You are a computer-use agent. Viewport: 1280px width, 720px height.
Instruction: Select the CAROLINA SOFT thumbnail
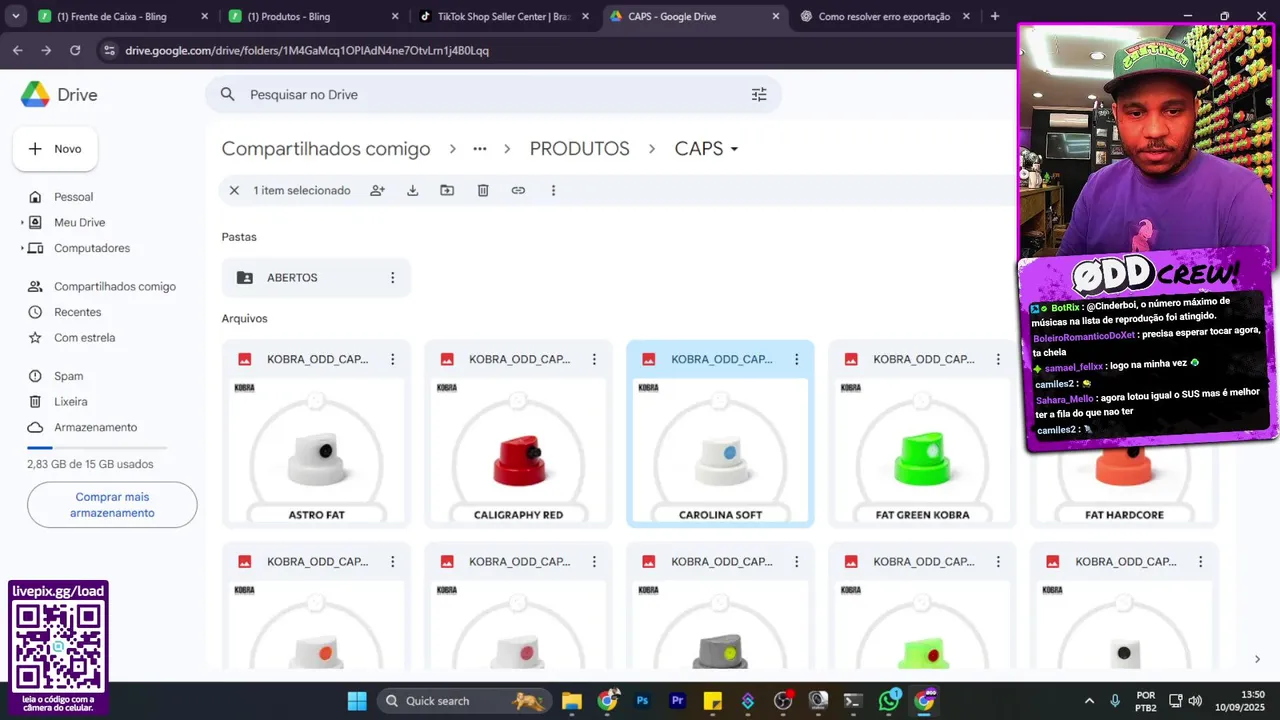[x=720, y=451]
